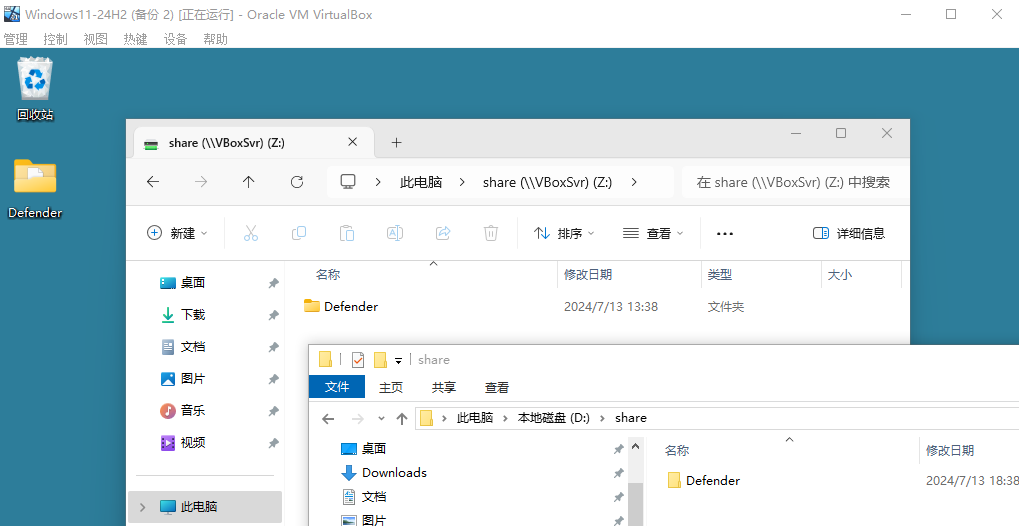
Task: Open the 共享 ribbon tab
Action: [444, 388]
